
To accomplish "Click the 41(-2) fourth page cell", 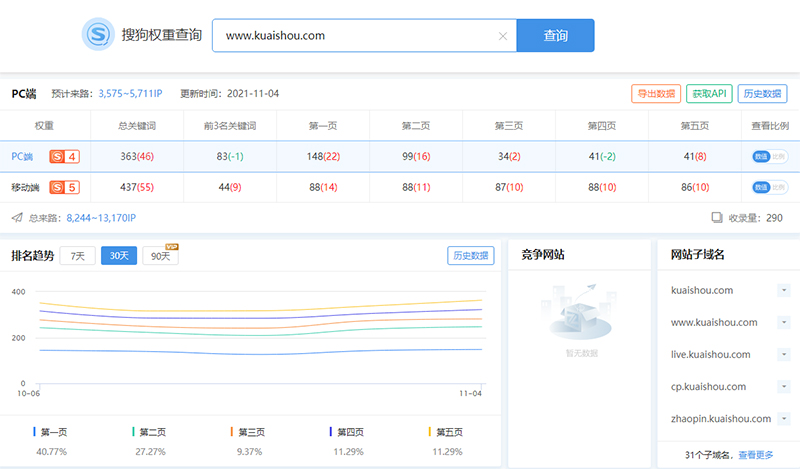I will click(x=602, y=157).
